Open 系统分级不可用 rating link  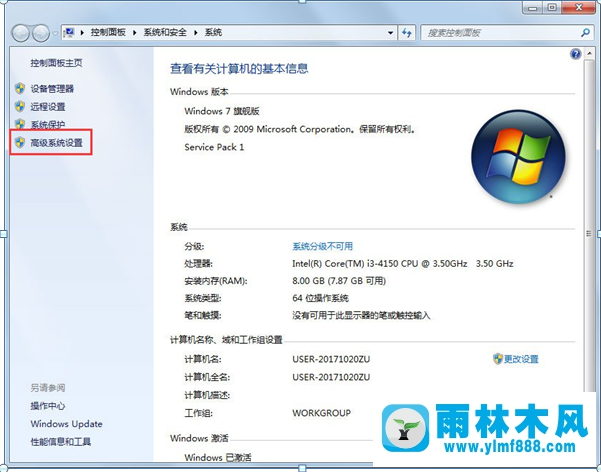(x=322, y=246)
